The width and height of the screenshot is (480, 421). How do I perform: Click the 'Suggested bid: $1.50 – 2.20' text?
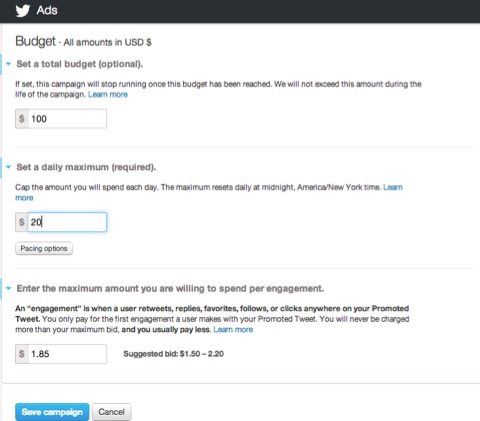173,354
